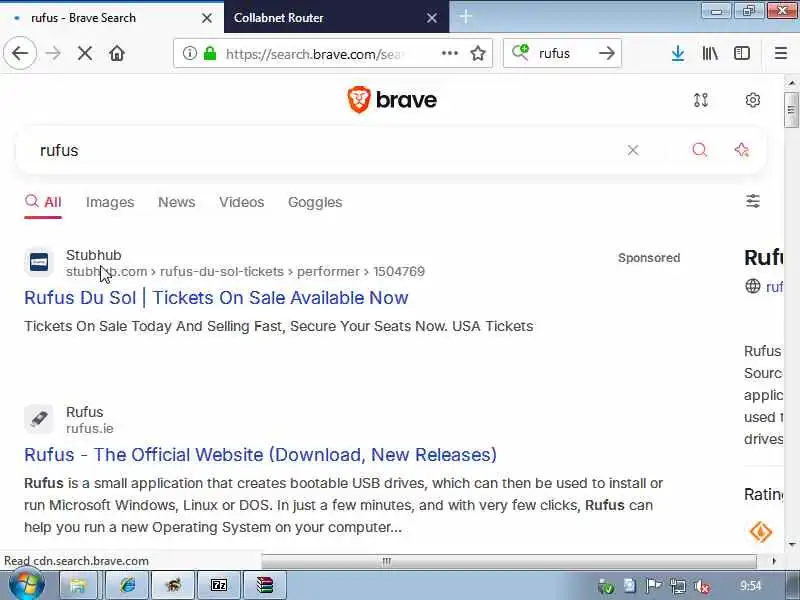This screenshot has height=600, width=800.
Task: Stop loading the page
Action: [85, 53]
